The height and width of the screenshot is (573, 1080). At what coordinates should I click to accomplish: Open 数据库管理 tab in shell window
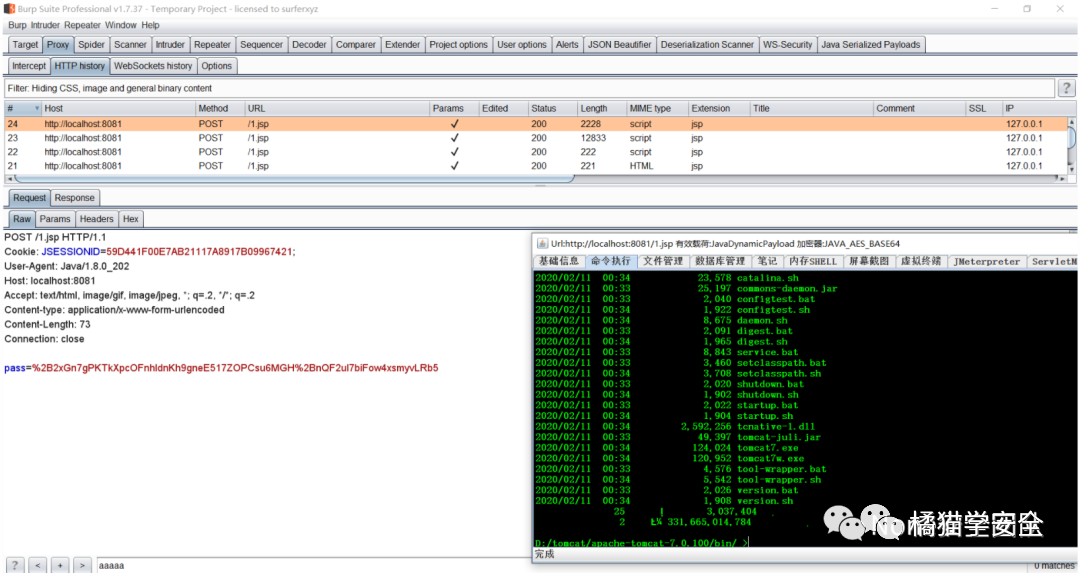tap(720, 262)
